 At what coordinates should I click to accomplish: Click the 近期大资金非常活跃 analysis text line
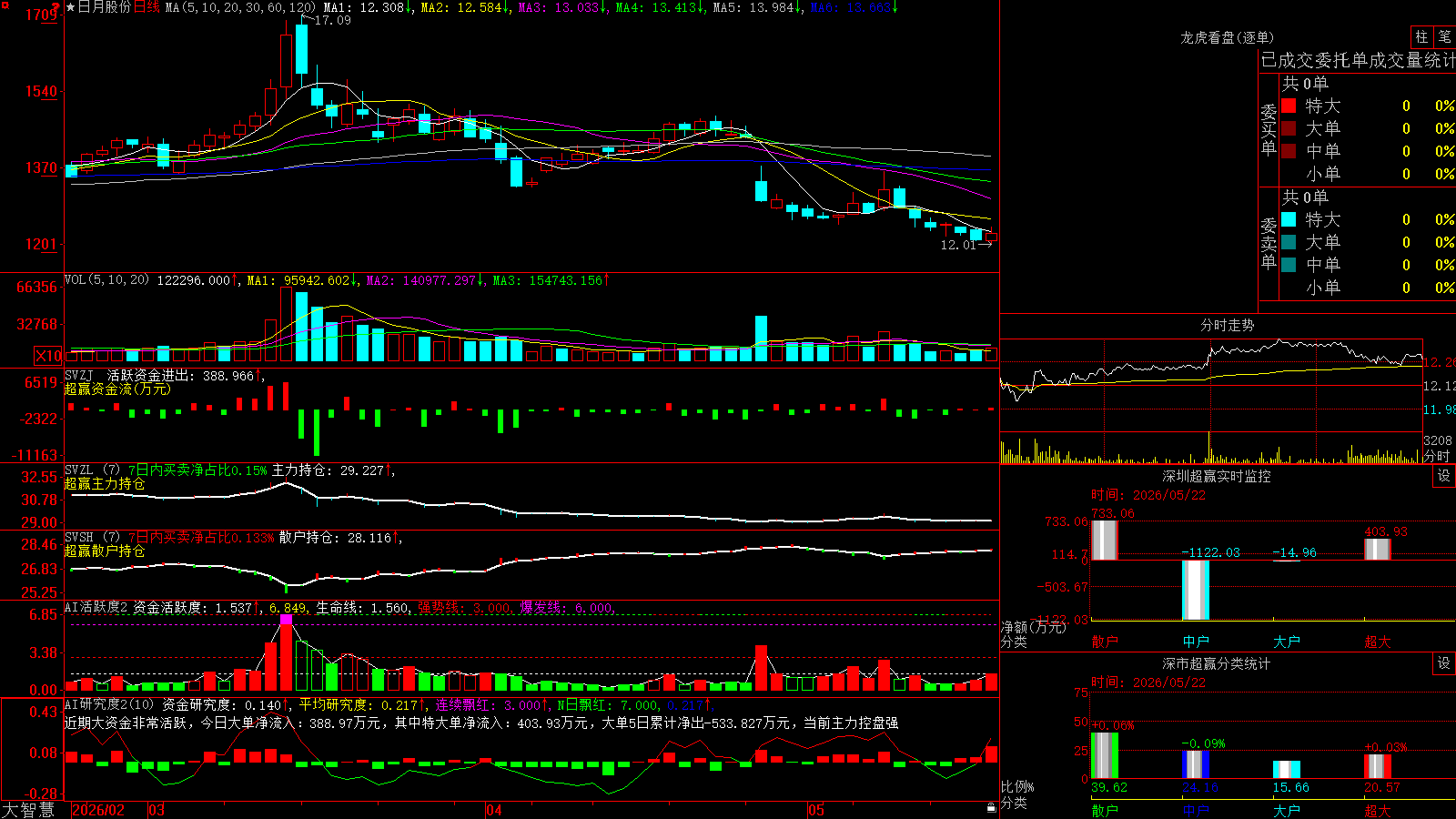coord(481,723)
